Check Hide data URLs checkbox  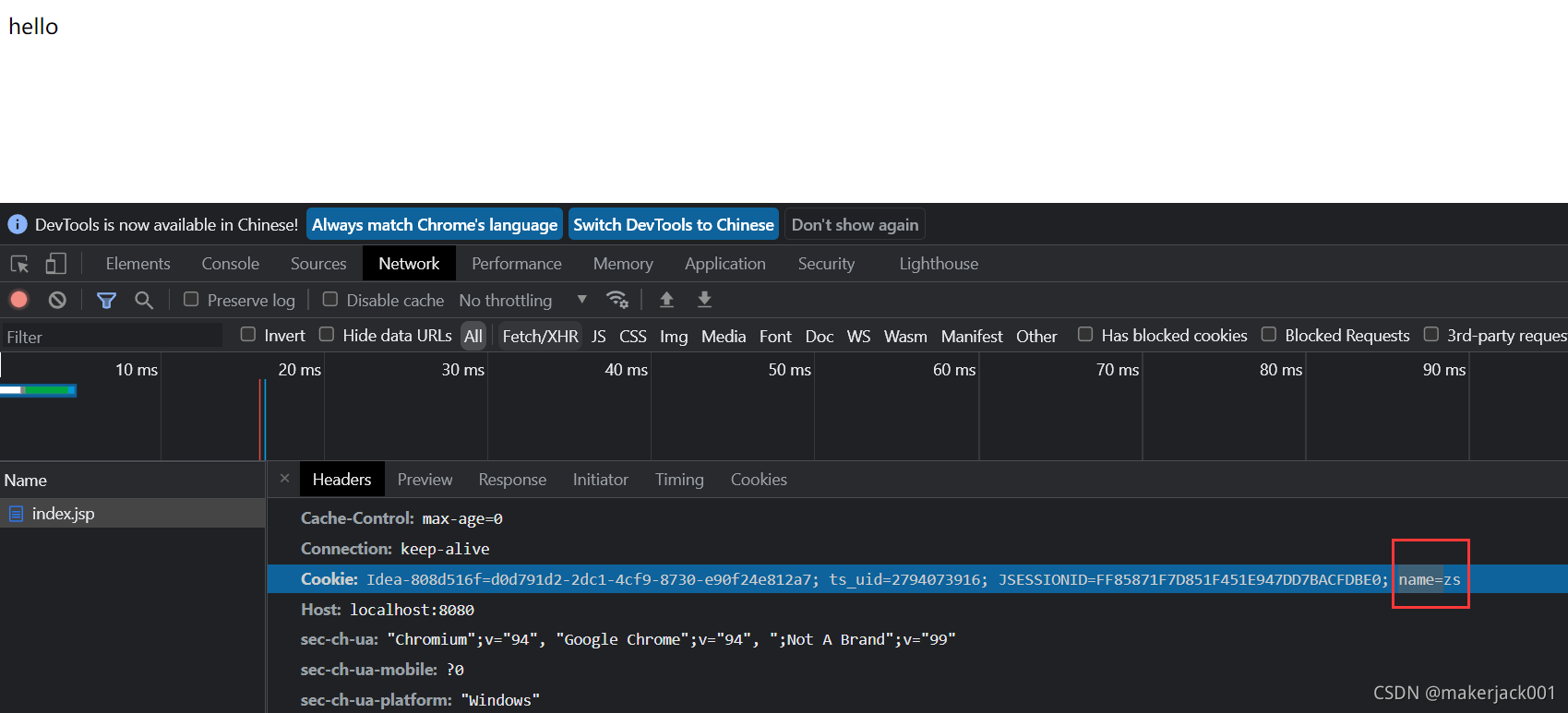coord(327,334)
